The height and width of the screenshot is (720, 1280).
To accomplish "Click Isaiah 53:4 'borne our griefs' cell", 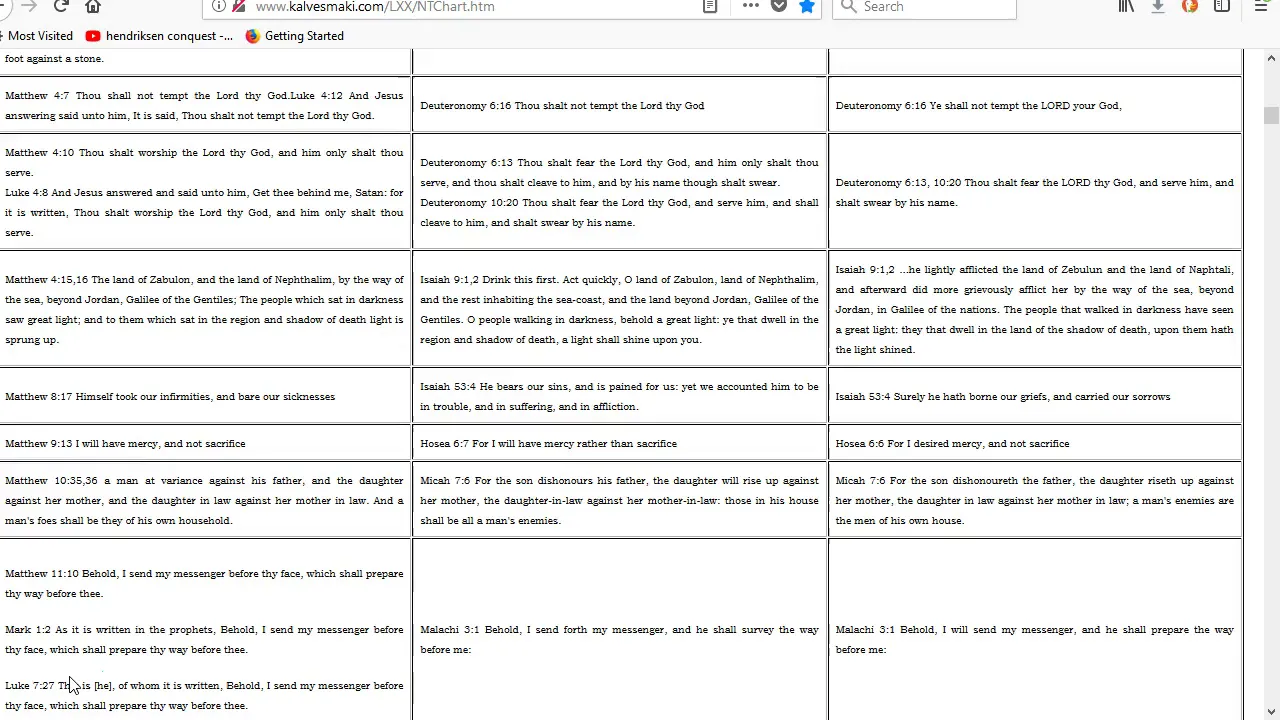I will pos(1035,396).
